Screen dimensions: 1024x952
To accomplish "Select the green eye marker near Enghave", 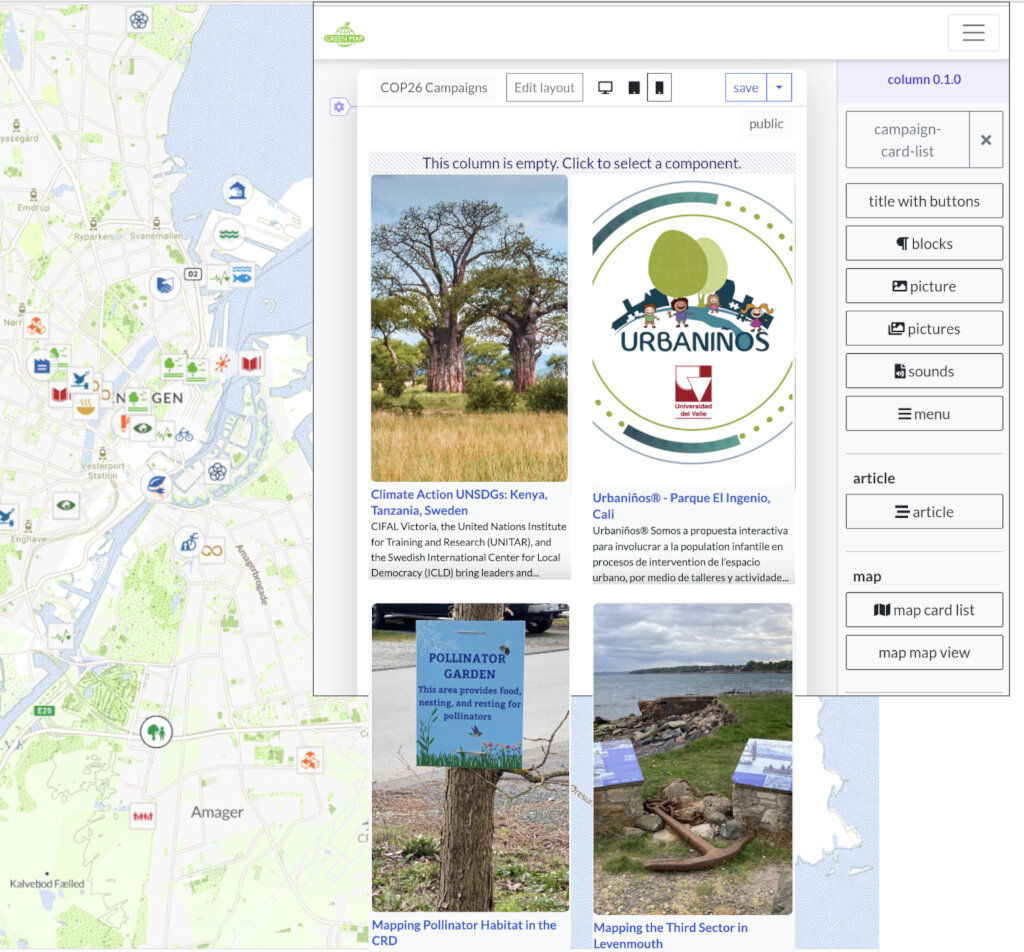I will click(x=65, y=505).
